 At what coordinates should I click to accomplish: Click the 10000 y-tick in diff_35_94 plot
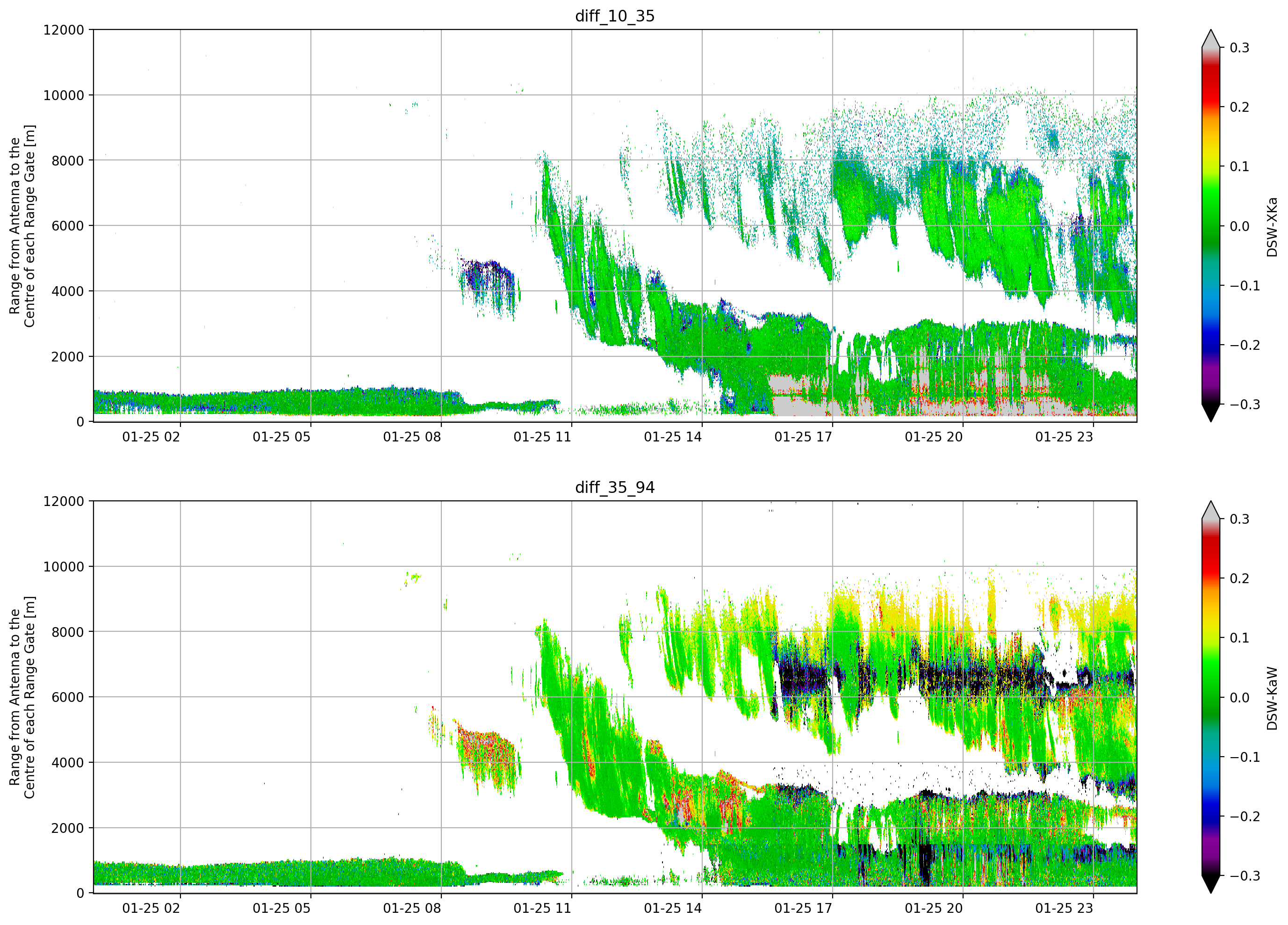click(64, 566)
